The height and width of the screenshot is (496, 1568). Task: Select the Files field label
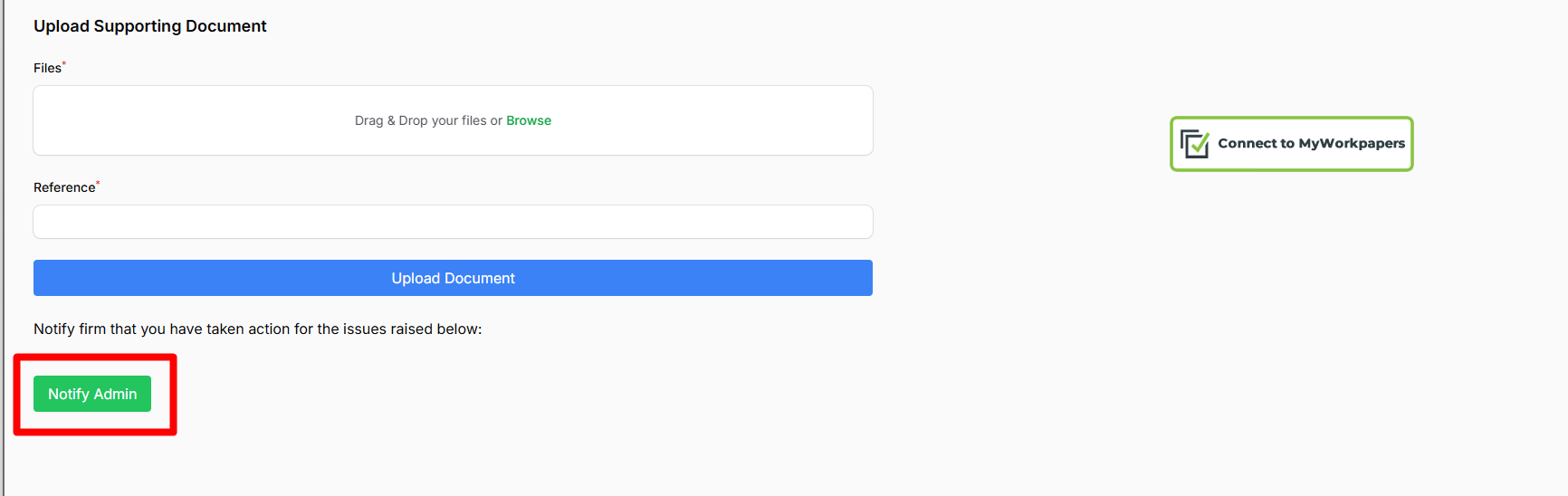[x=47, y=68]
